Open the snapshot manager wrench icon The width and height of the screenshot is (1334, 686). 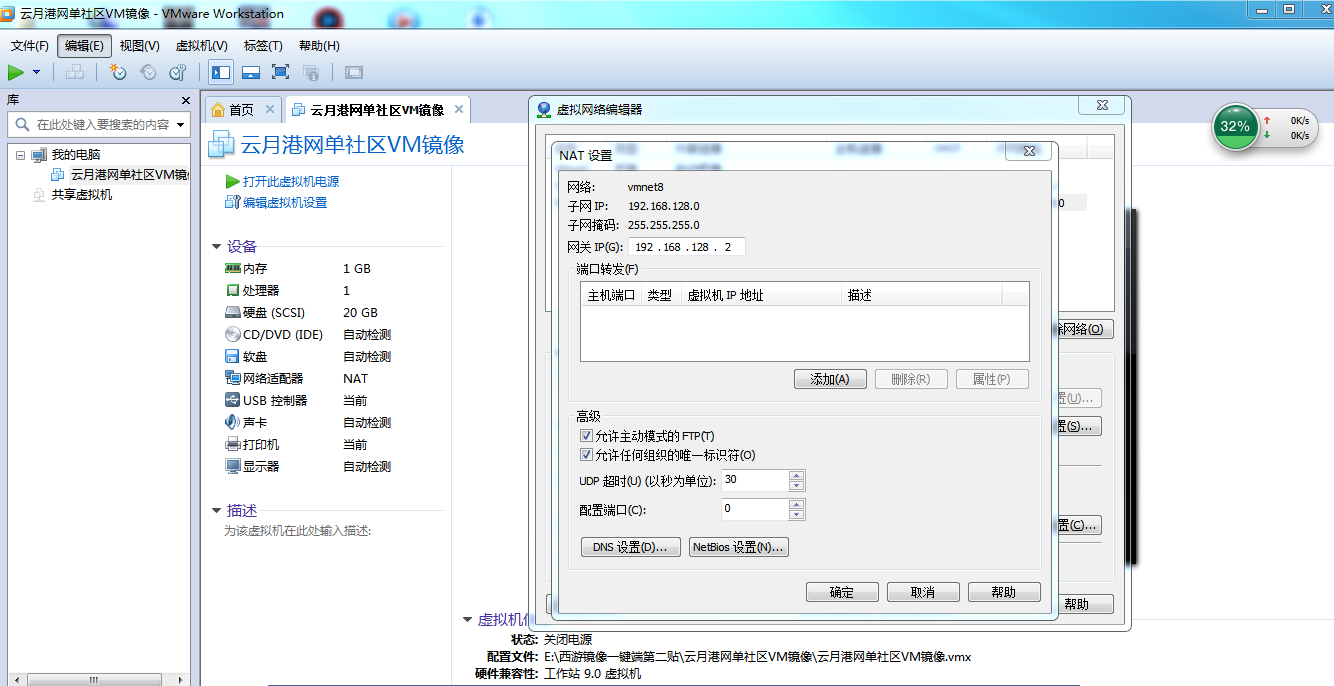click(x=177, y=72)
